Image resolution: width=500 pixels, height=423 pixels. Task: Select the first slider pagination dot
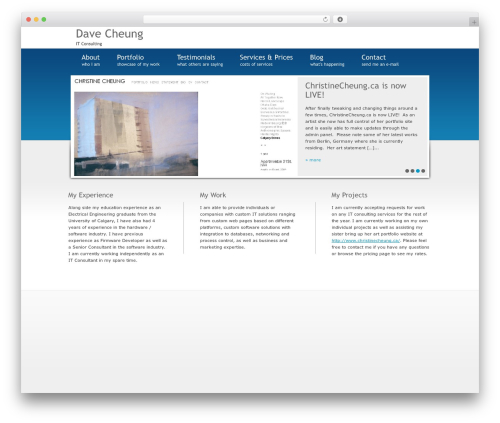407,171
